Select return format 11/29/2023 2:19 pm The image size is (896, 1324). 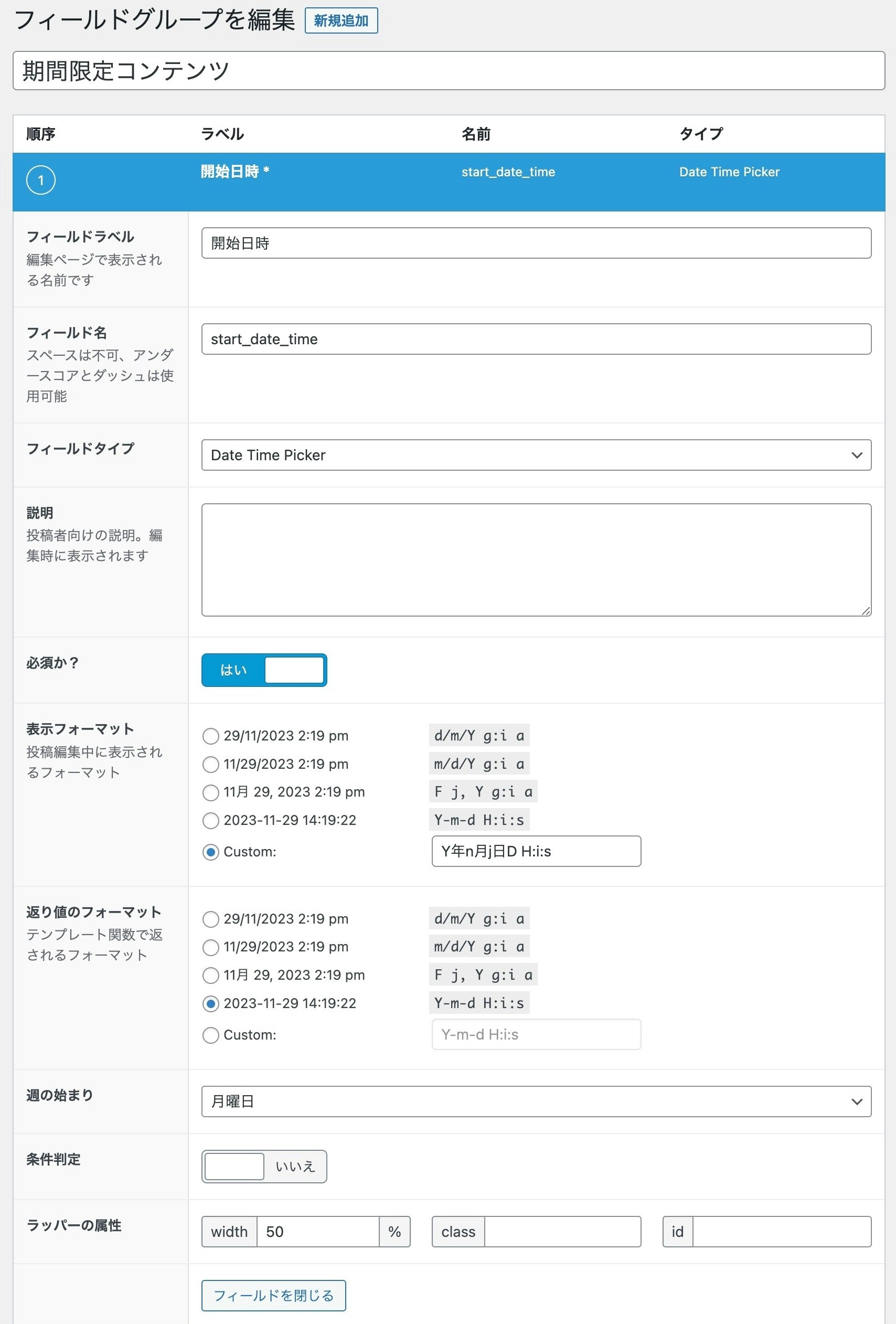(211, 947)
